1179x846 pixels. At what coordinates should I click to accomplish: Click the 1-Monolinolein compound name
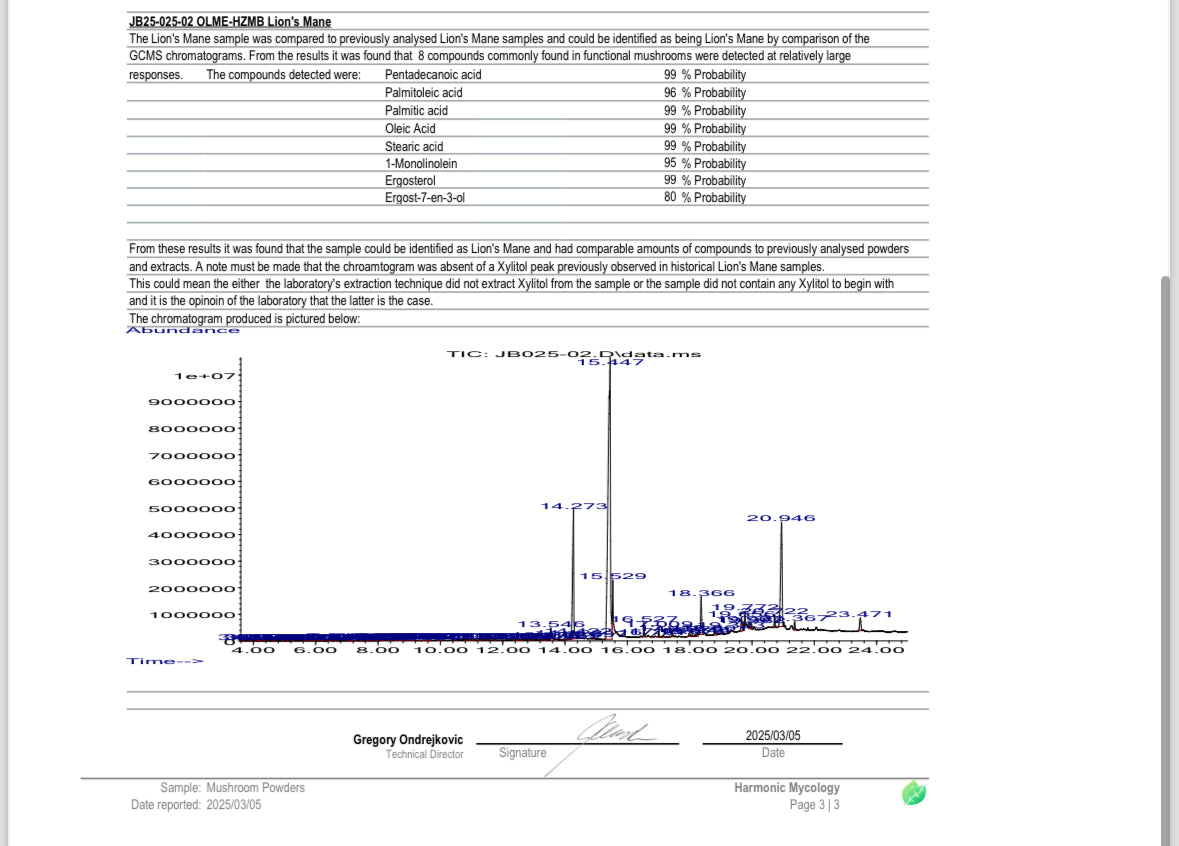(x=421, y=163)
